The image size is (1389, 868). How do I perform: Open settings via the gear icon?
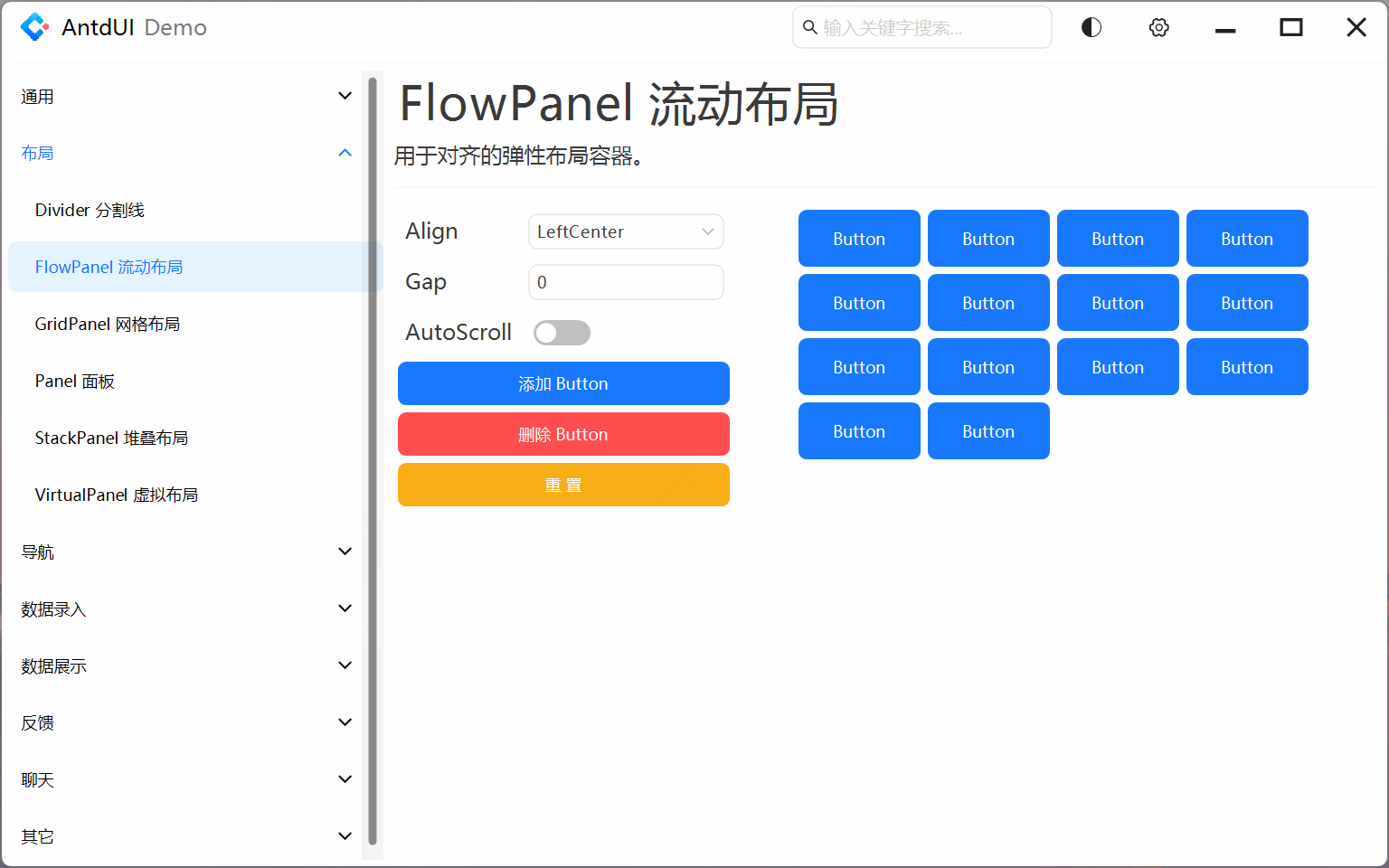pos(1158,27)
